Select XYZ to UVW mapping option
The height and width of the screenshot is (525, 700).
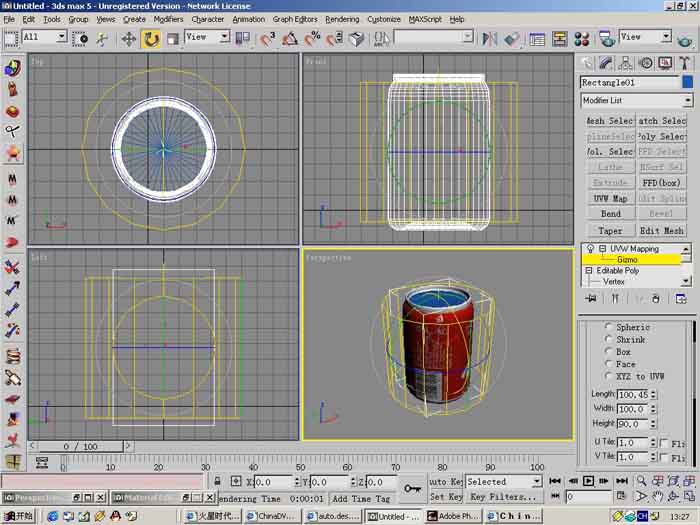pyautogui.click(x=608, y=376)
